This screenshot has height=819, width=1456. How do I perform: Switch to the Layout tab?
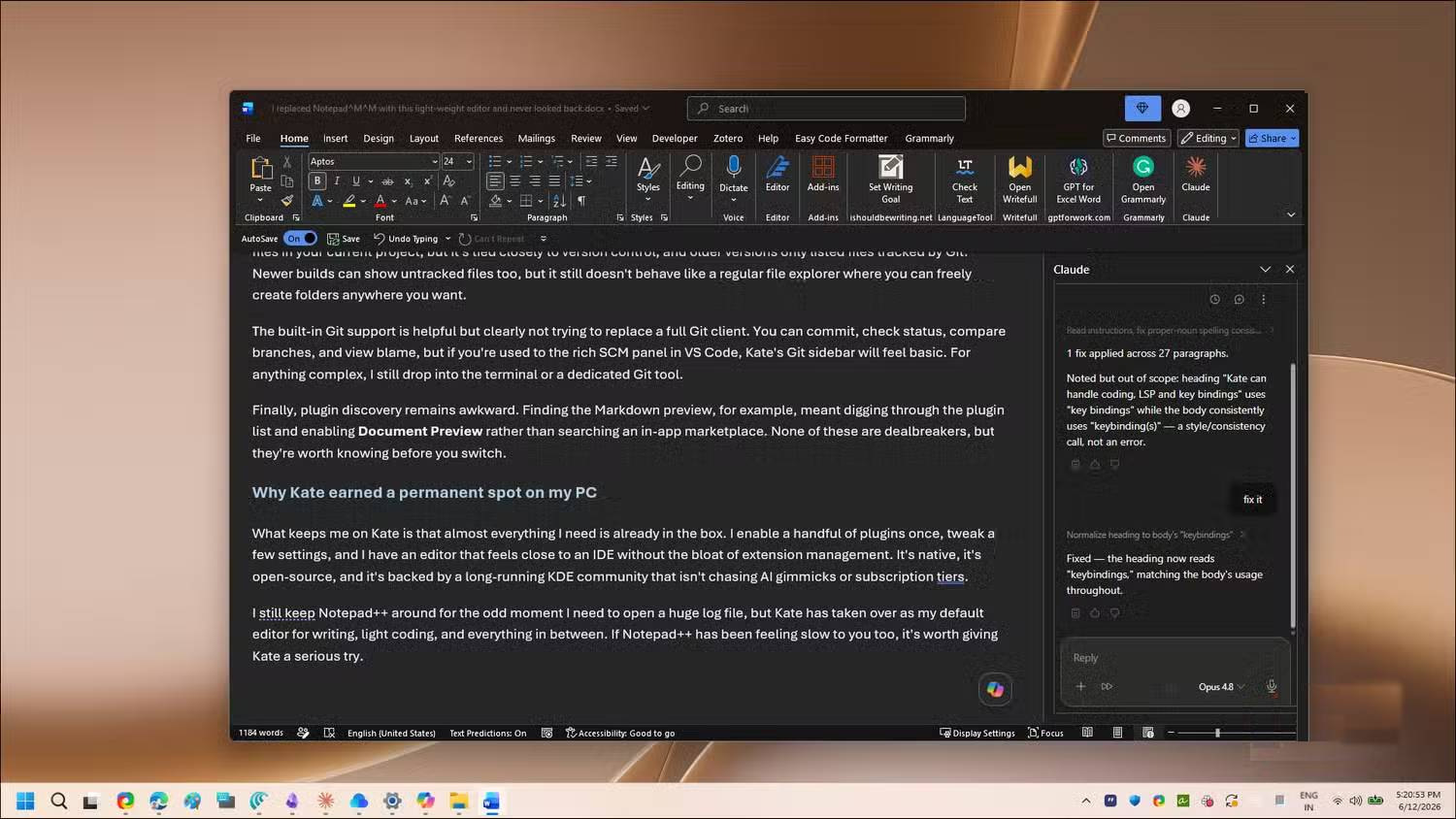coord(423,138)
